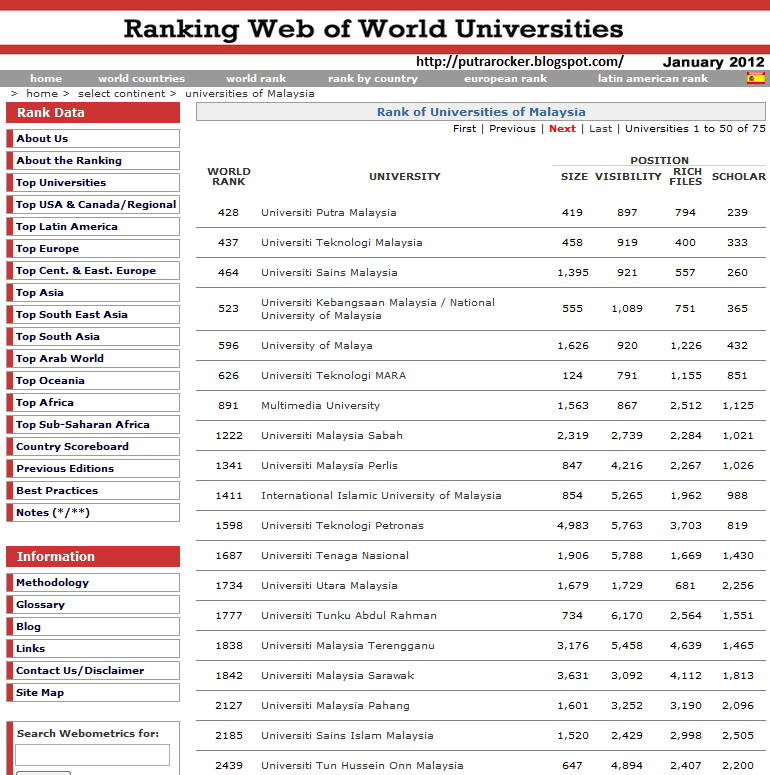Open Top USA & Canada/Regional link
The image size is (770, 775).
coord(93,205)
